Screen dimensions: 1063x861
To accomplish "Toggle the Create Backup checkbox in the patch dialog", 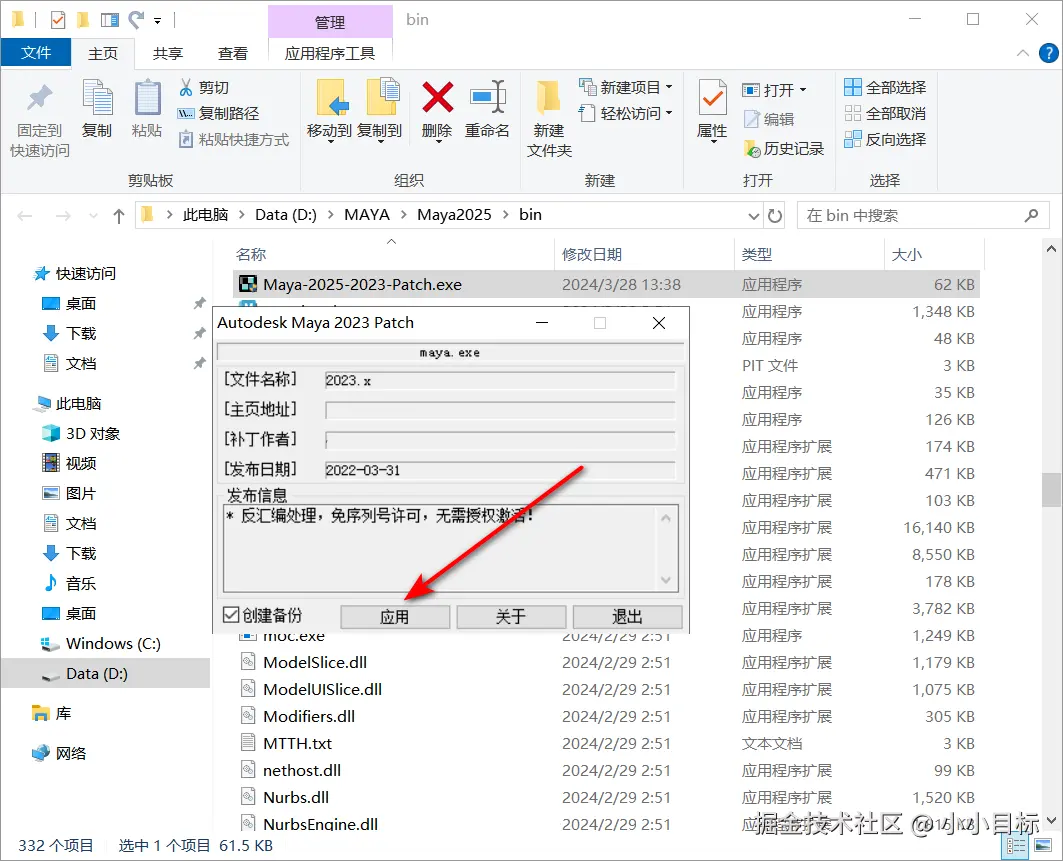I will point(231,615).
